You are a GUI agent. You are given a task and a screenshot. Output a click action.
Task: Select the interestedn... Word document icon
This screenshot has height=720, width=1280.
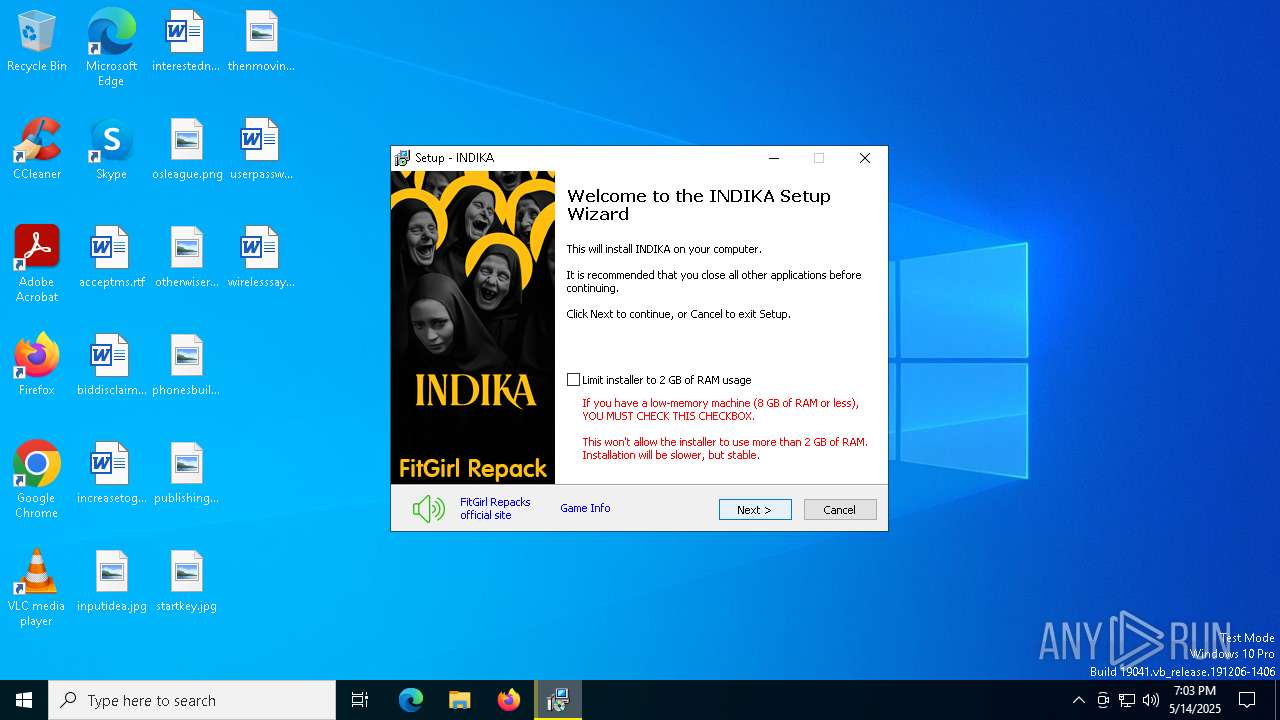[186, 42]
